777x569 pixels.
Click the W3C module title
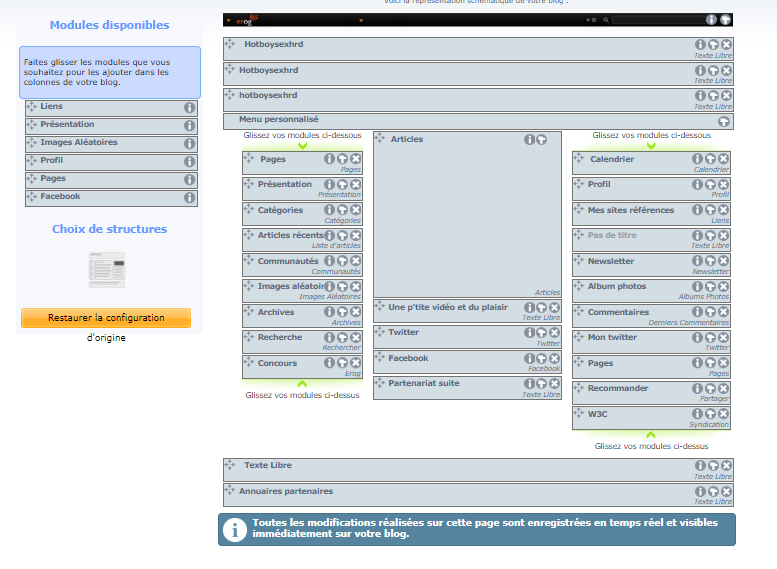[x=598, y=414]
